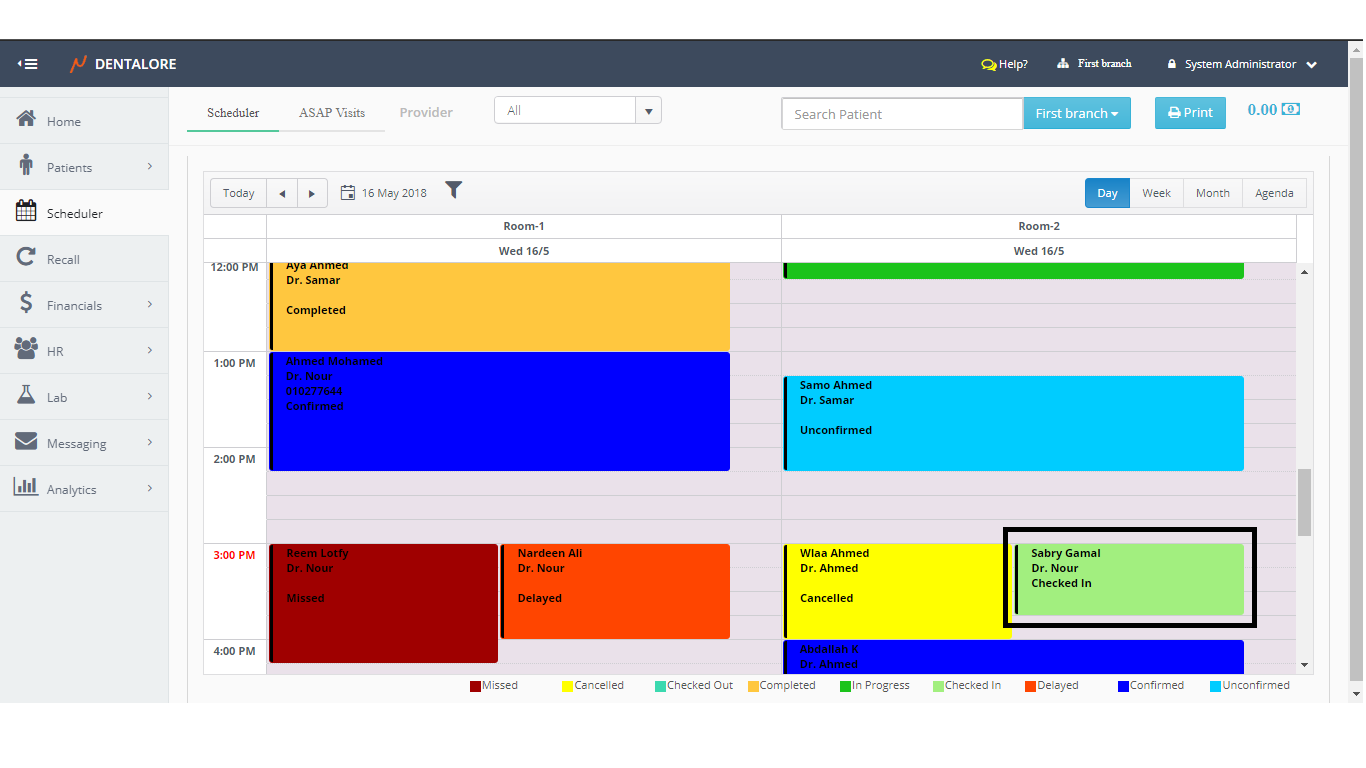
Task: Open Recall from the sidebar
Action: [63, 259]
